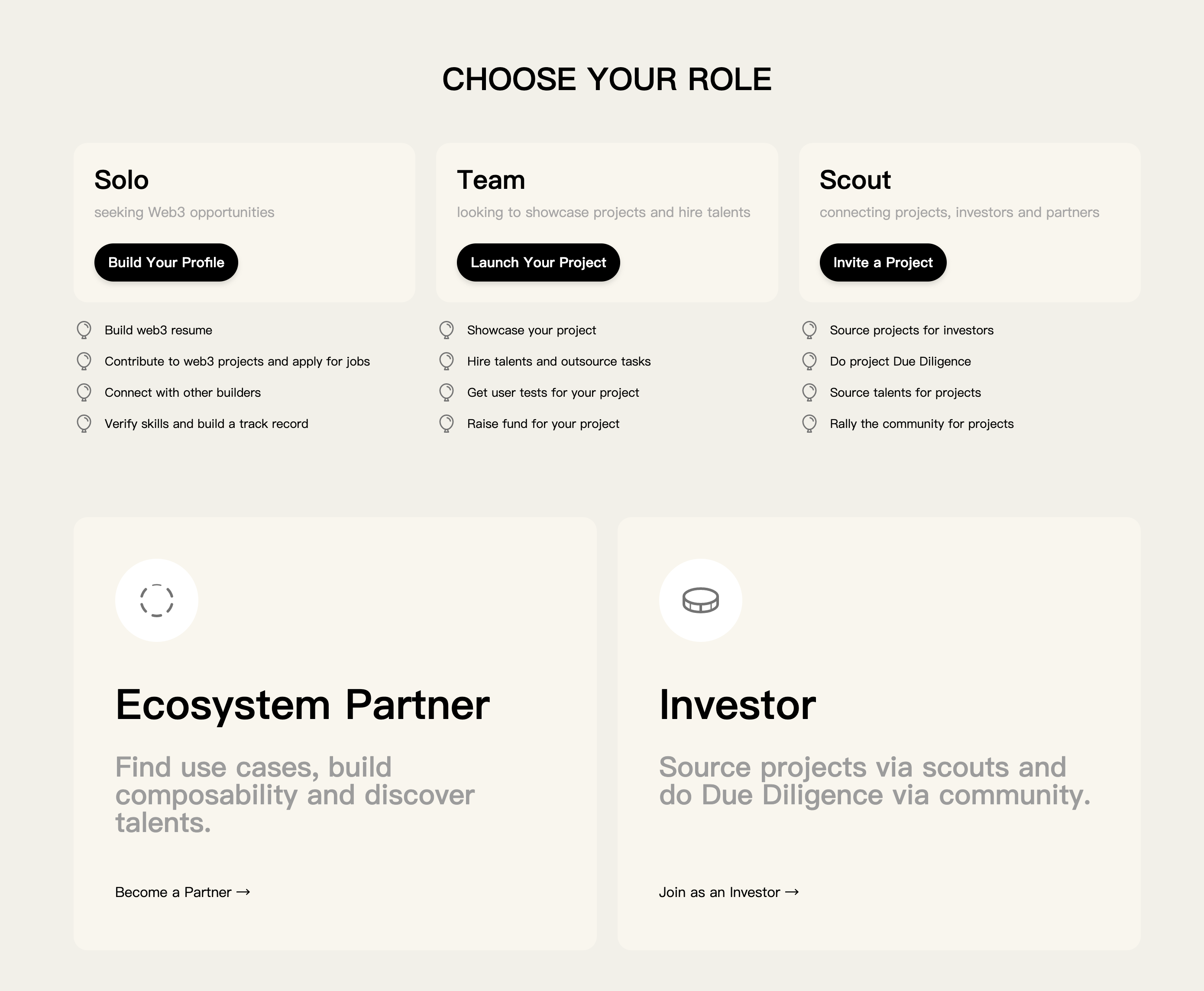Click balloon icon next to Hire talents and outsource tasks

tap(447, 361)
